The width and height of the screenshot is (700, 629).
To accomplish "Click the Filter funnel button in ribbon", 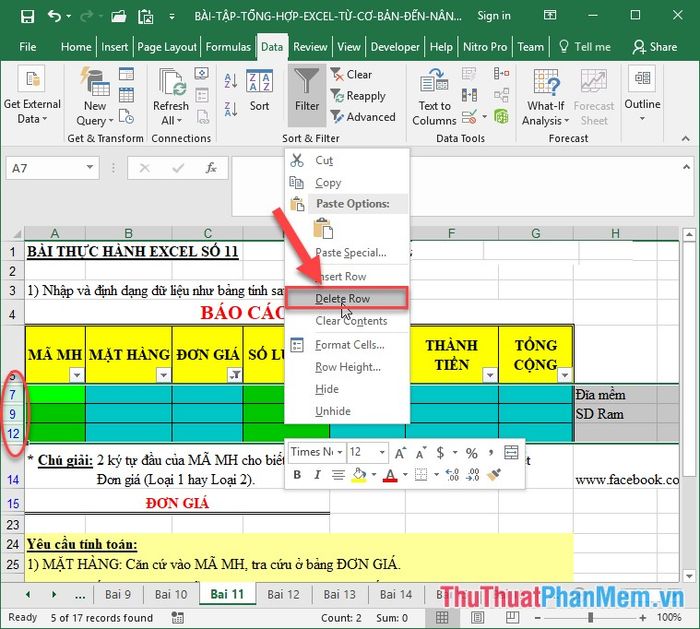I will [307, 90].
